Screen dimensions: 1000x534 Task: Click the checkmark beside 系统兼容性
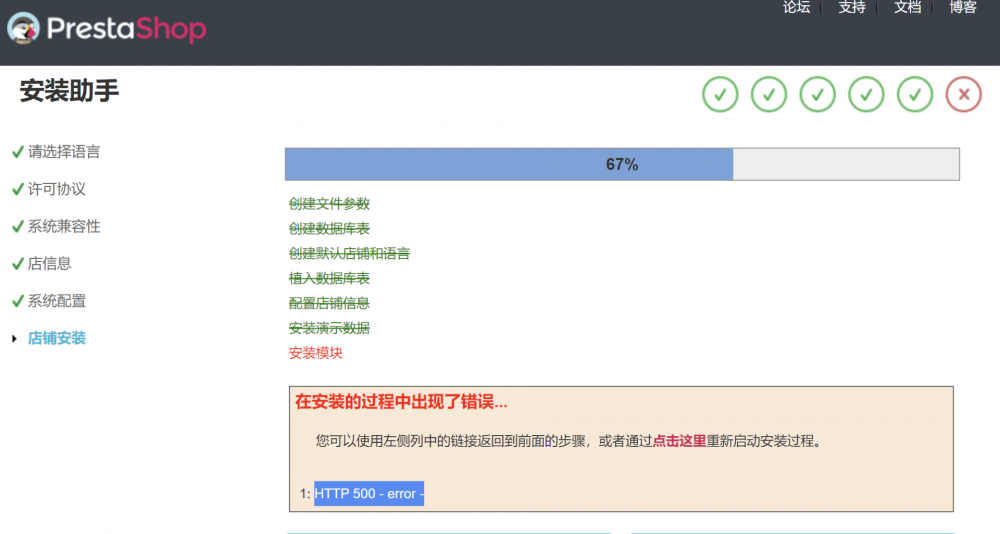[18, 226]
